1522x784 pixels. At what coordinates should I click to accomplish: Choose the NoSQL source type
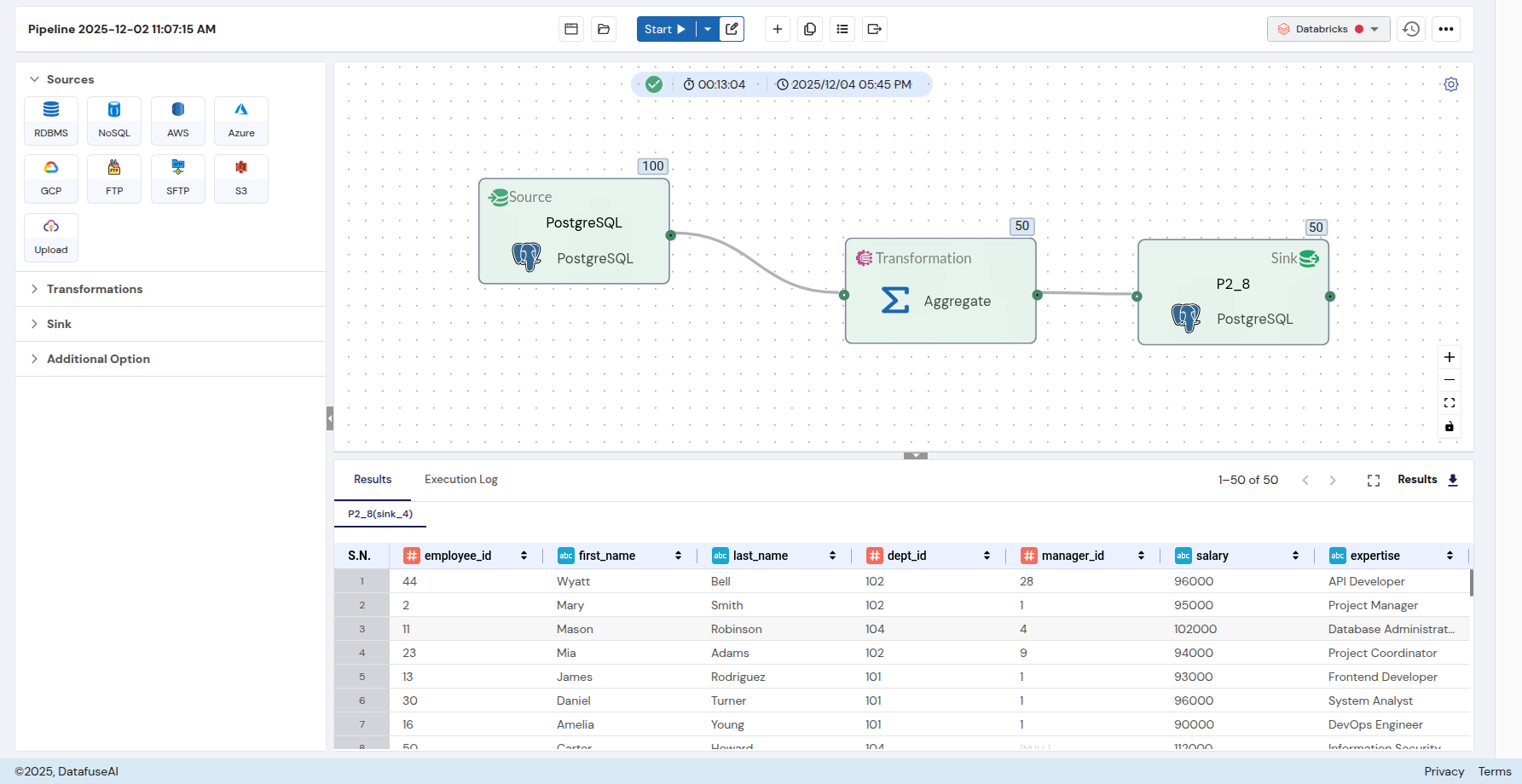[114, 120]
